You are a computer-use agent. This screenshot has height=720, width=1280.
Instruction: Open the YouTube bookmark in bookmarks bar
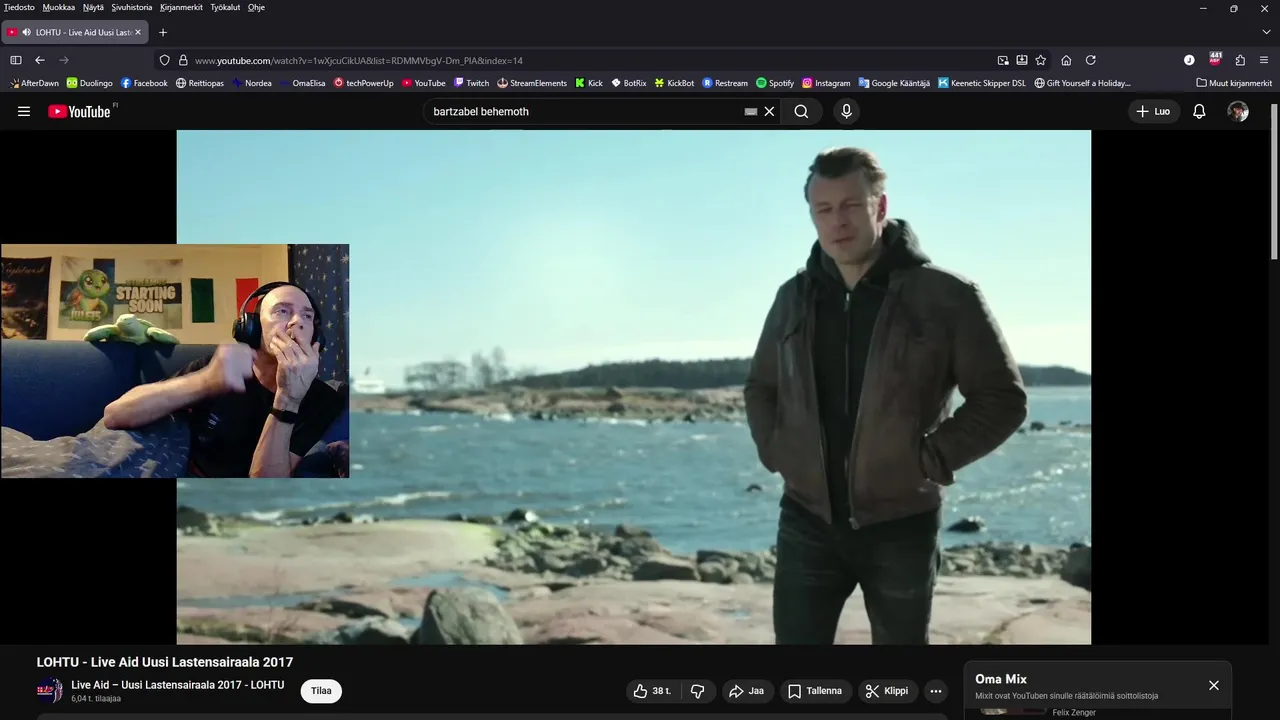point(424,83)
